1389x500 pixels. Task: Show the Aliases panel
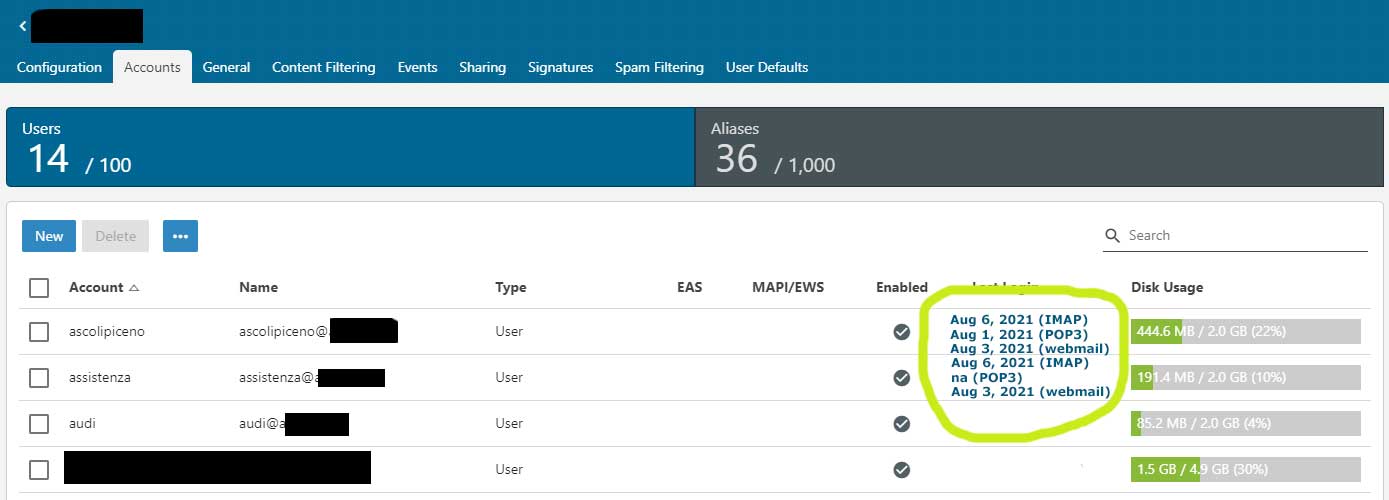click(1038, 148)
